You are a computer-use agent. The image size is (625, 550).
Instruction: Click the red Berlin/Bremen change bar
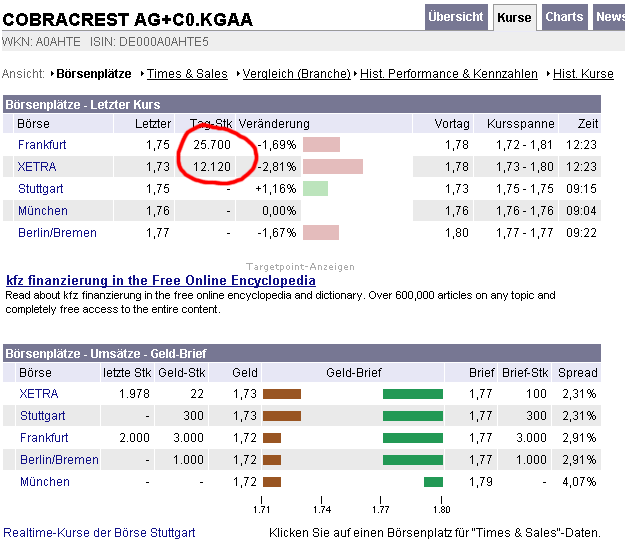pos(321,233)
